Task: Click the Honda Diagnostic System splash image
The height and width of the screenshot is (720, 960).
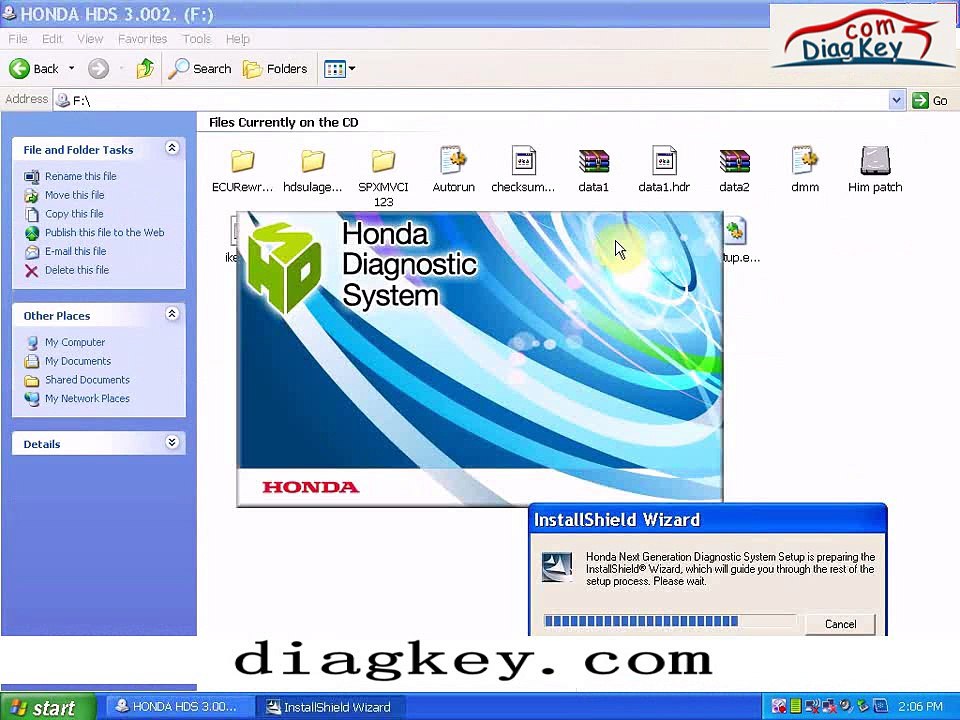Action: tap(479, 359)
